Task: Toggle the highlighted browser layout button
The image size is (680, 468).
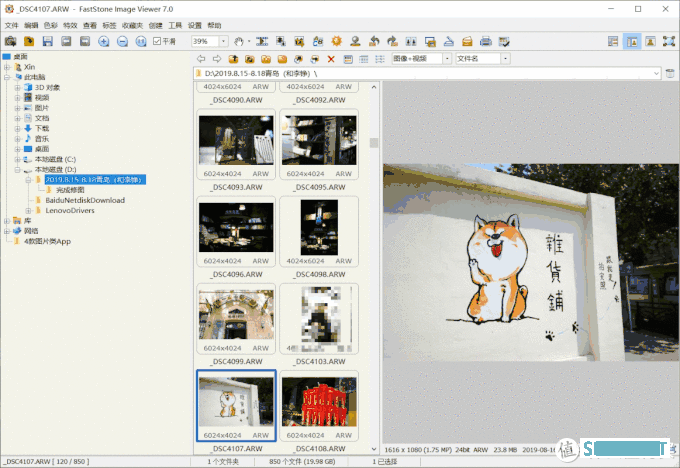Action: point(632,41)
